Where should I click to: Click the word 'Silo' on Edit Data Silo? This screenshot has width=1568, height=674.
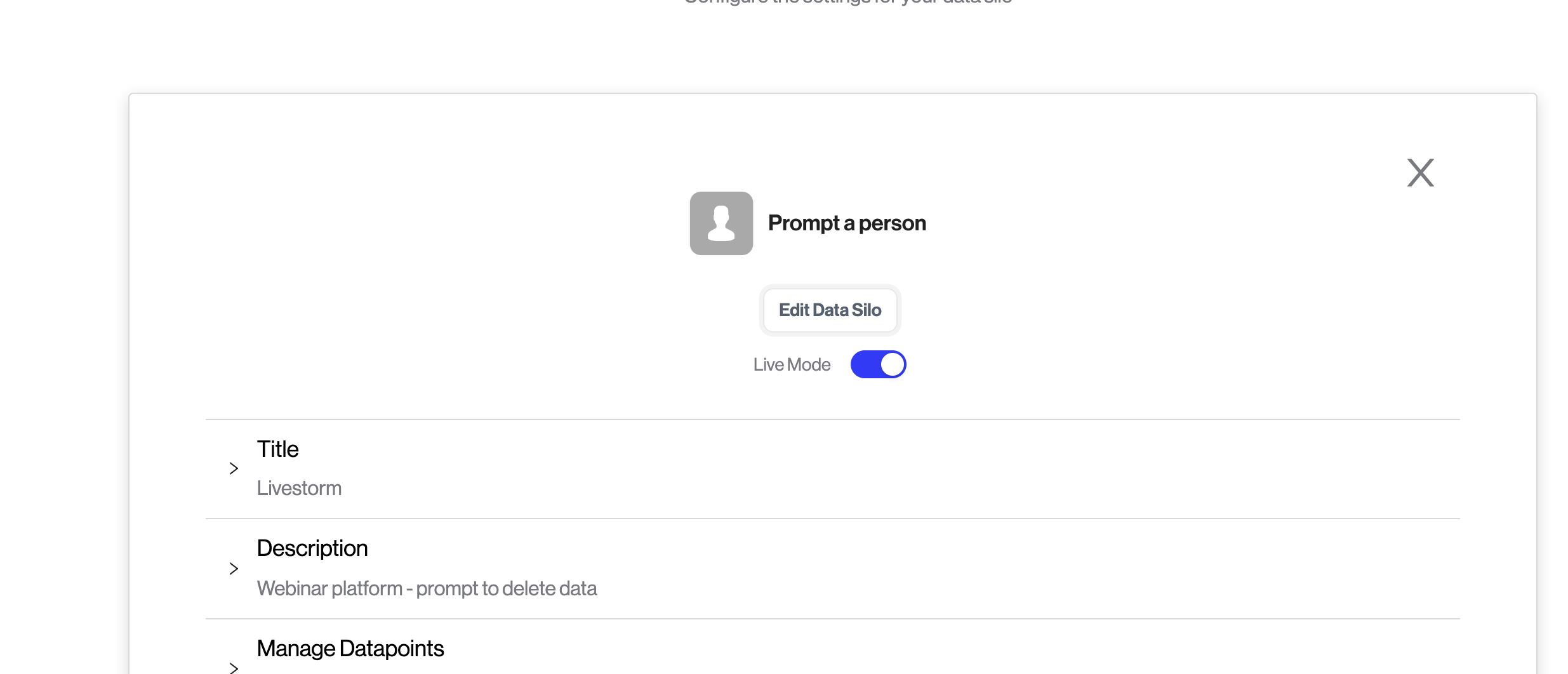[x=867, y=310]
